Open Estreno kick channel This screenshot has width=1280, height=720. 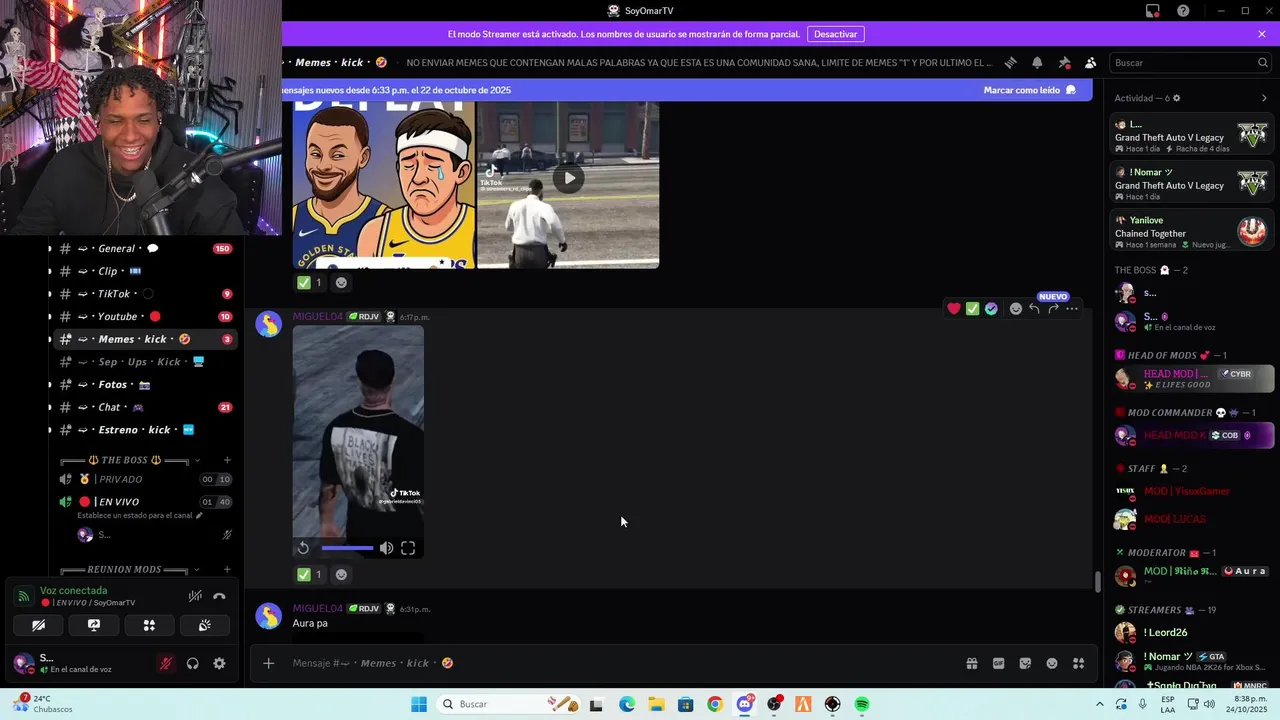pyautogui.click(x=146, y=430)
